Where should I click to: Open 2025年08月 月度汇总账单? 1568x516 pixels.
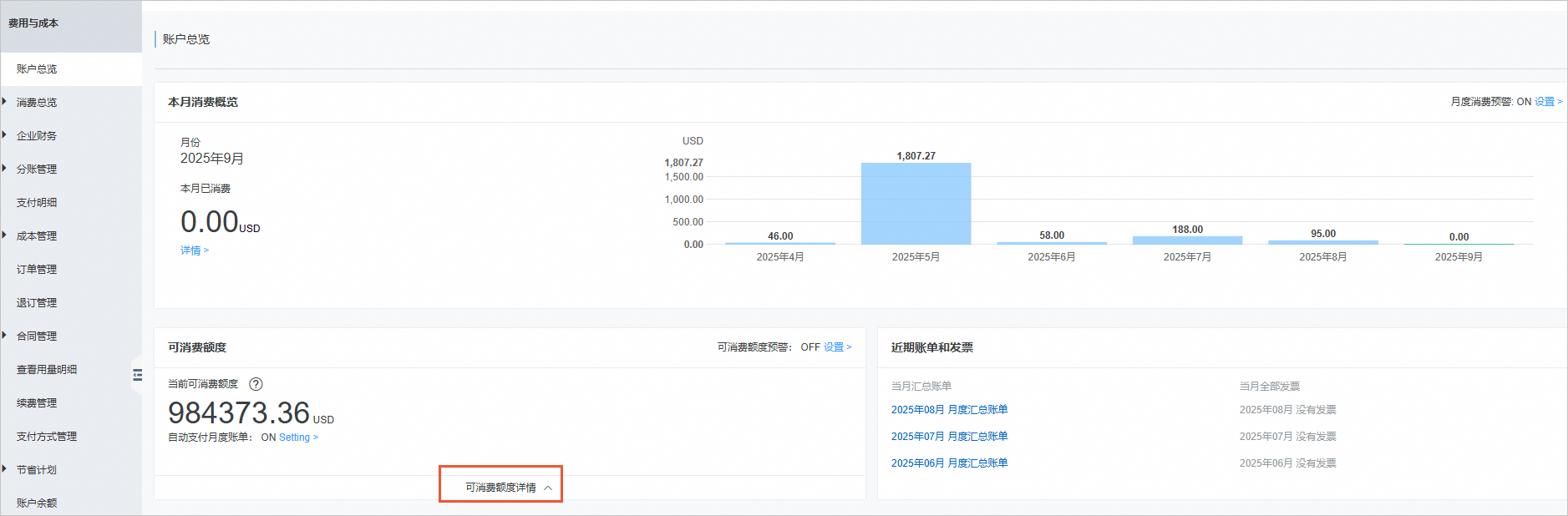[x=949, y=410]
